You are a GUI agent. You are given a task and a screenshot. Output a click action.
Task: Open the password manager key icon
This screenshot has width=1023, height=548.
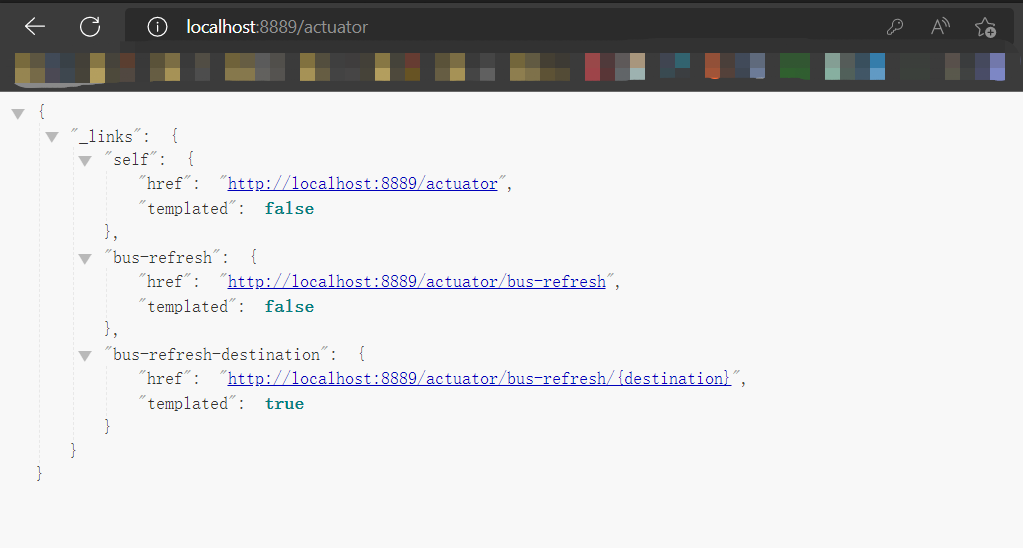point(895,27)
